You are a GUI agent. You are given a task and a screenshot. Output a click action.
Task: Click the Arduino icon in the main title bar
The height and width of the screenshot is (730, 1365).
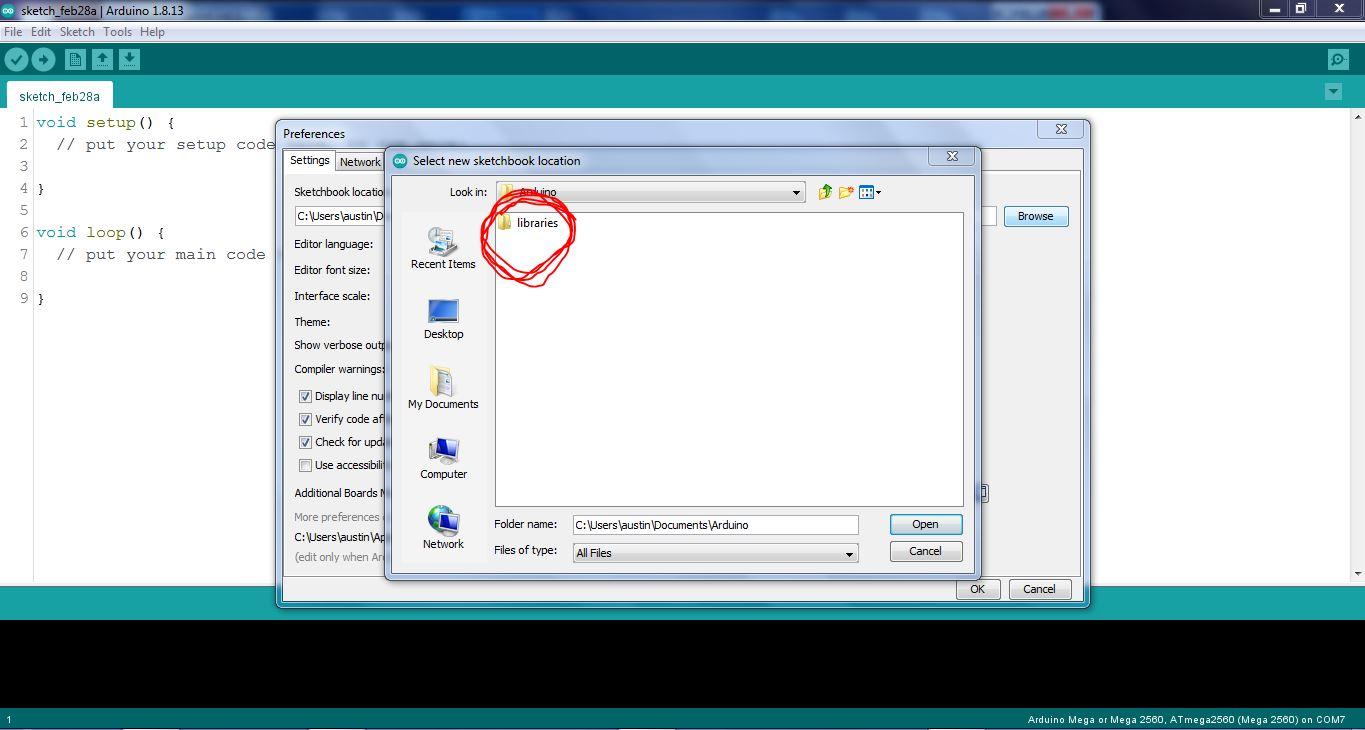coord(9,10)
